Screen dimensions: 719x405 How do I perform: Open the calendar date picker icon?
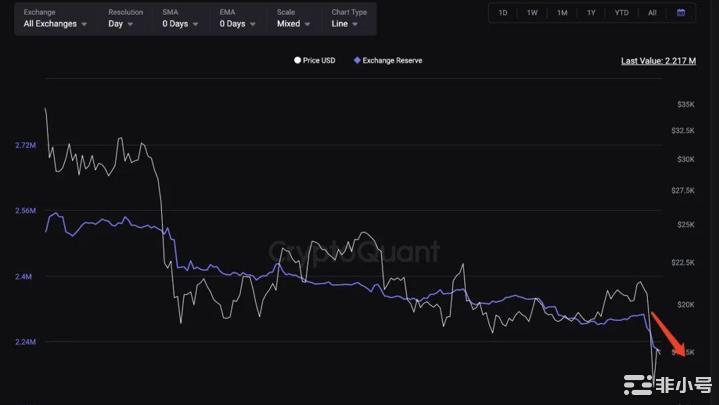(x=681, y=13)
